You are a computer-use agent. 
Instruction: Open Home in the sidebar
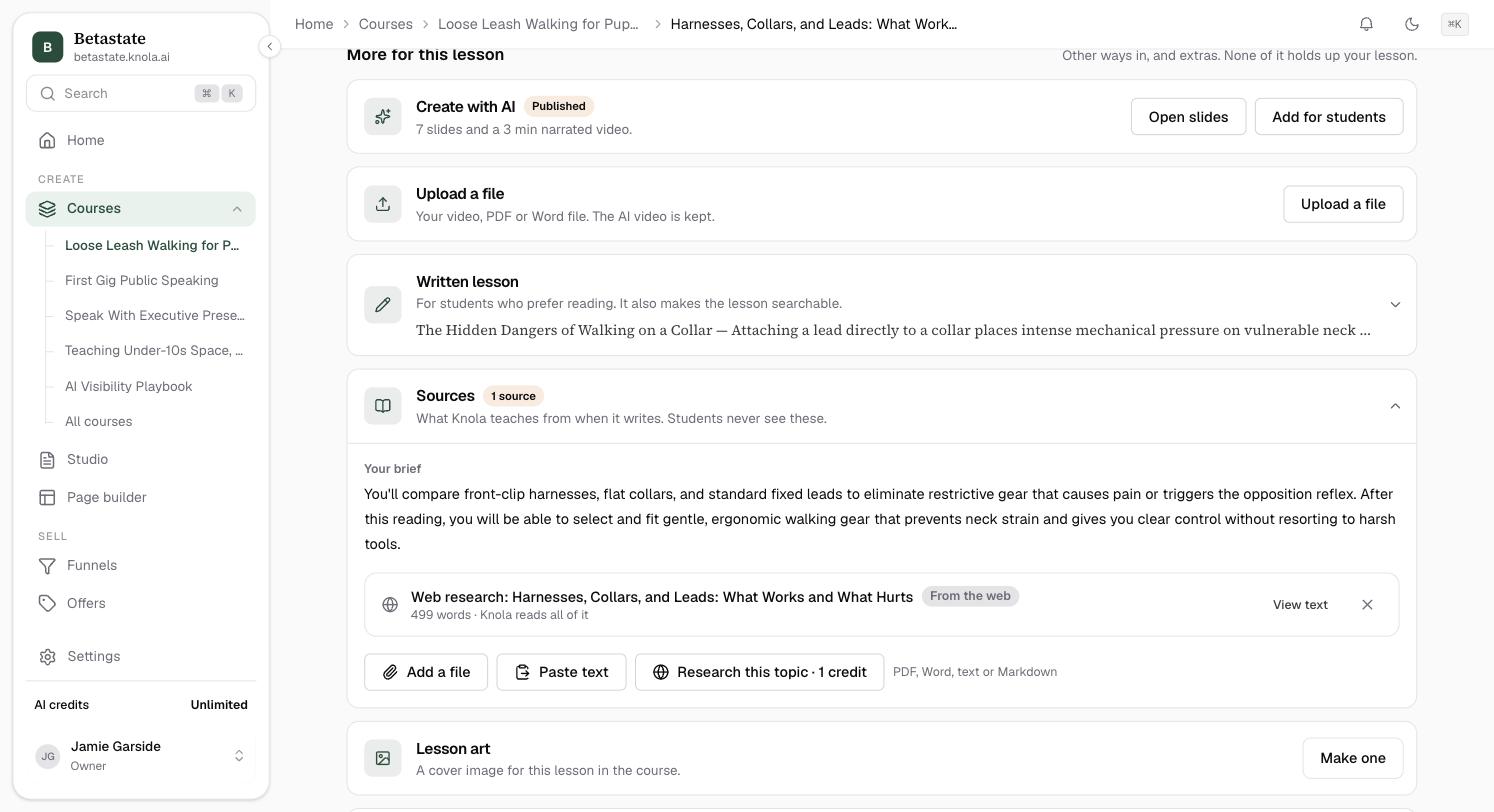[x=141, y=140]
